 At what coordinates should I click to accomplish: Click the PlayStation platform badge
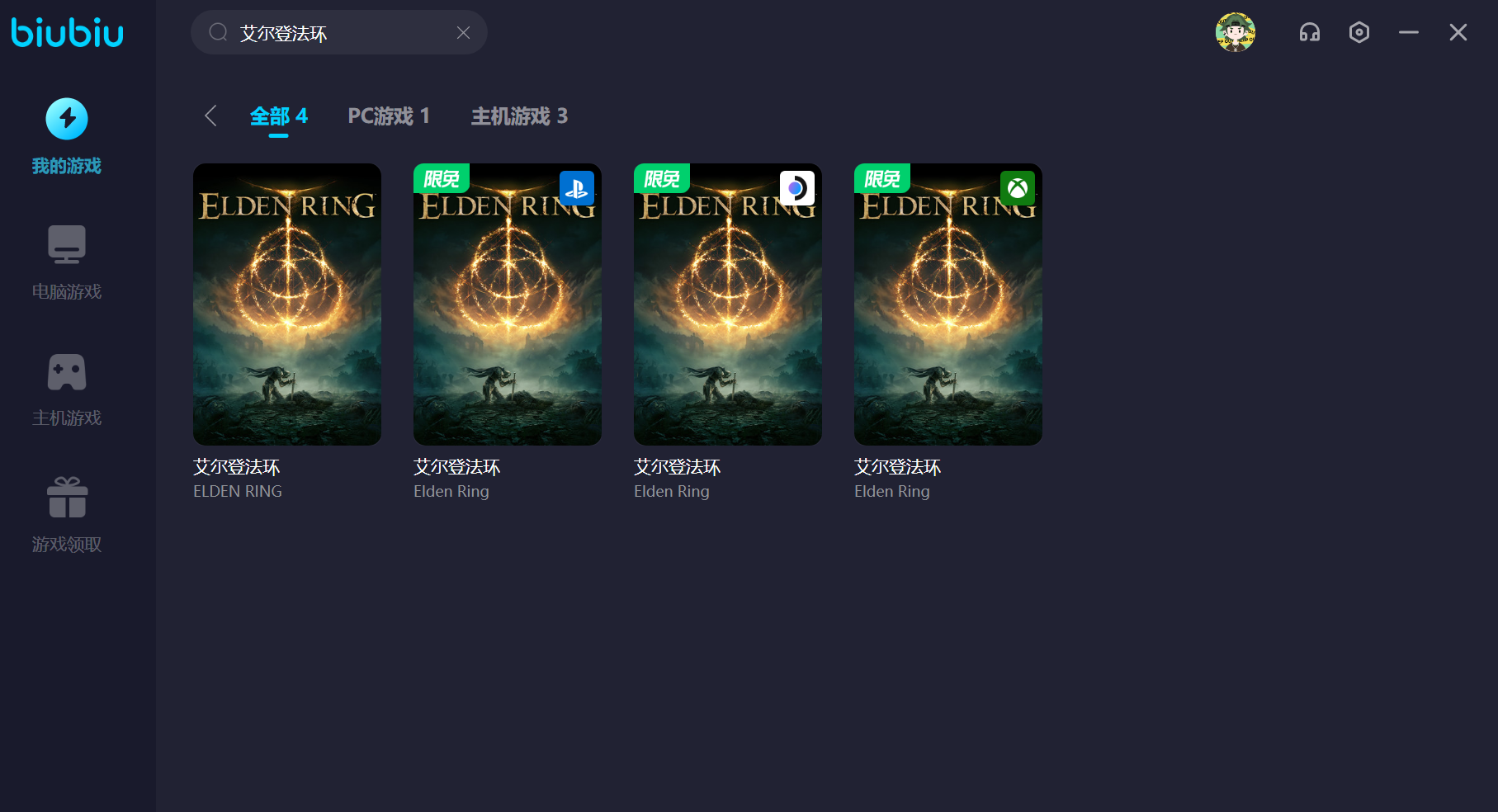577,188
